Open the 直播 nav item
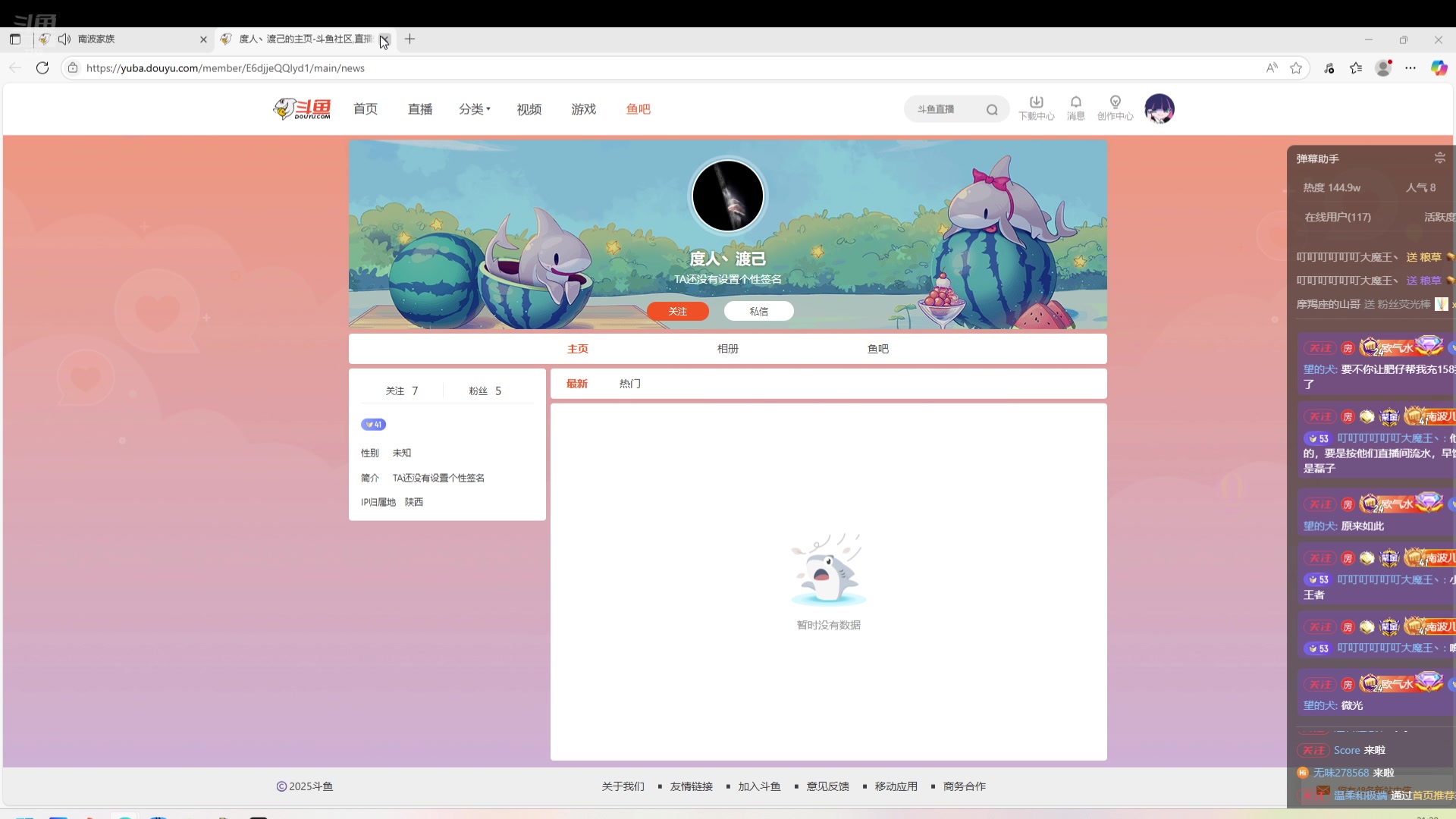The width and height of the screenshot is (1456, 819). [x=420, y=109]
